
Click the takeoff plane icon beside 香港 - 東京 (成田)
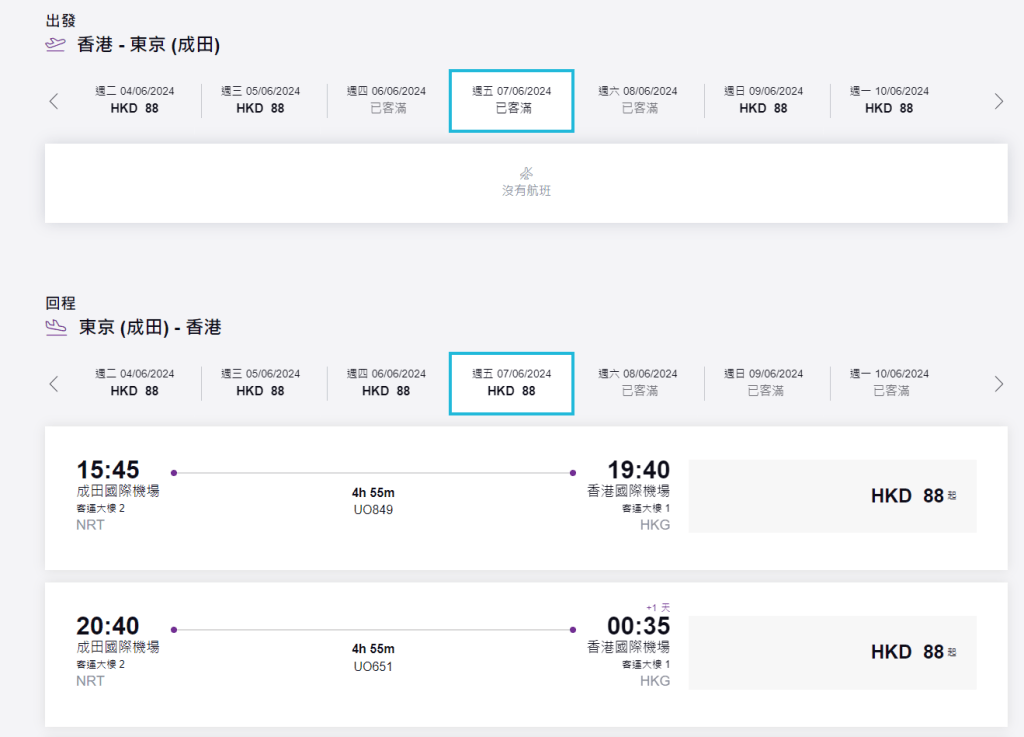[x=56, y=44]
